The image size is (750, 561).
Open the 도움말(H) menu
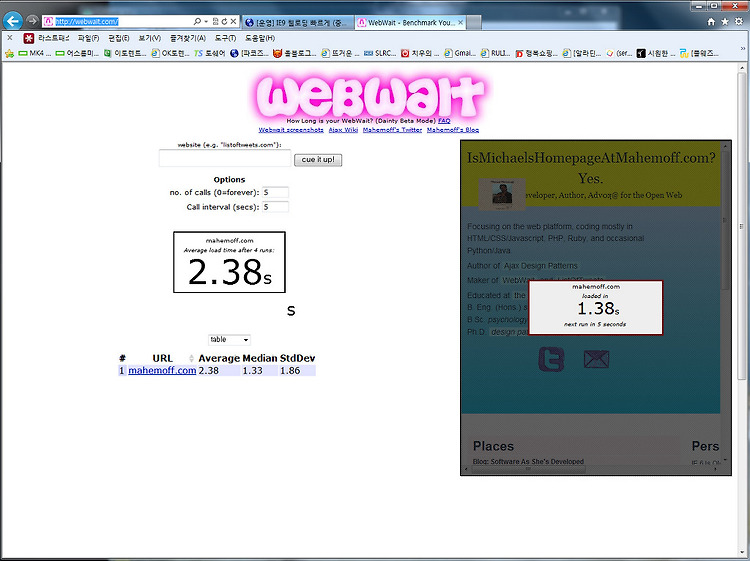coord(260,38)
